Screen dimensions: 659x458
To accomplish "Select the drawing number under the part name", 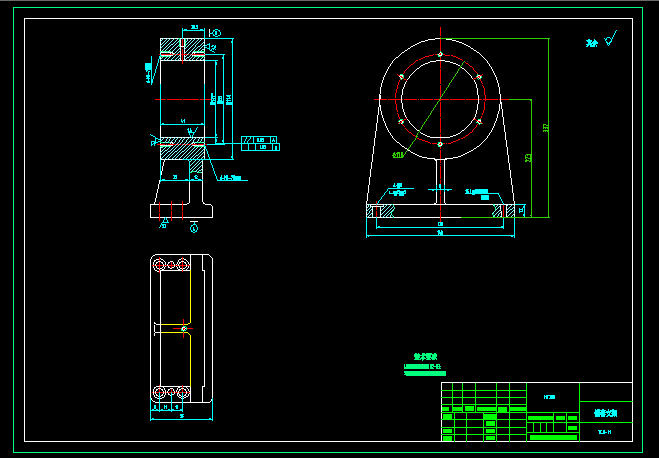I will [605, 432].
